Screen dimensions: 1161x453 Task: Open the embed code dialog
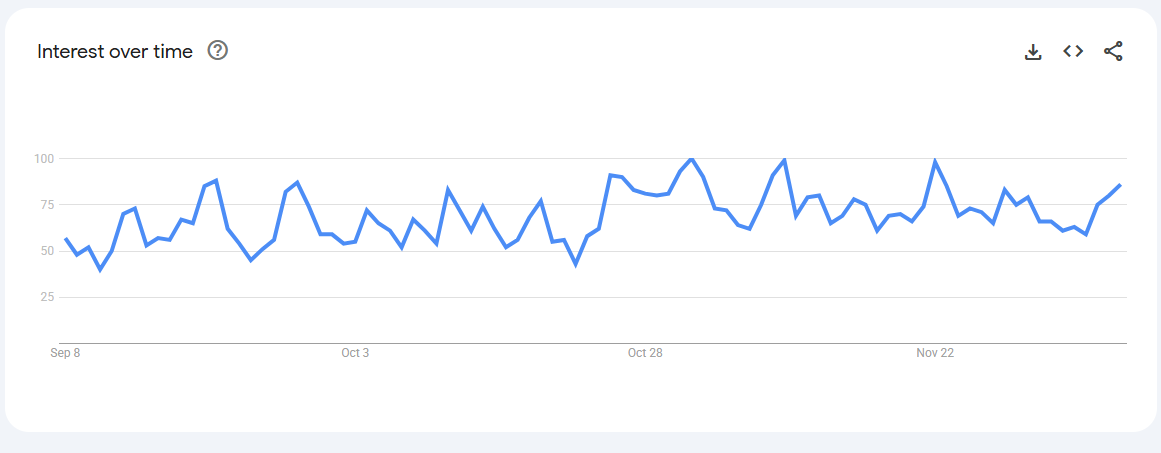pyautogui.click(x=1073, y=51)
